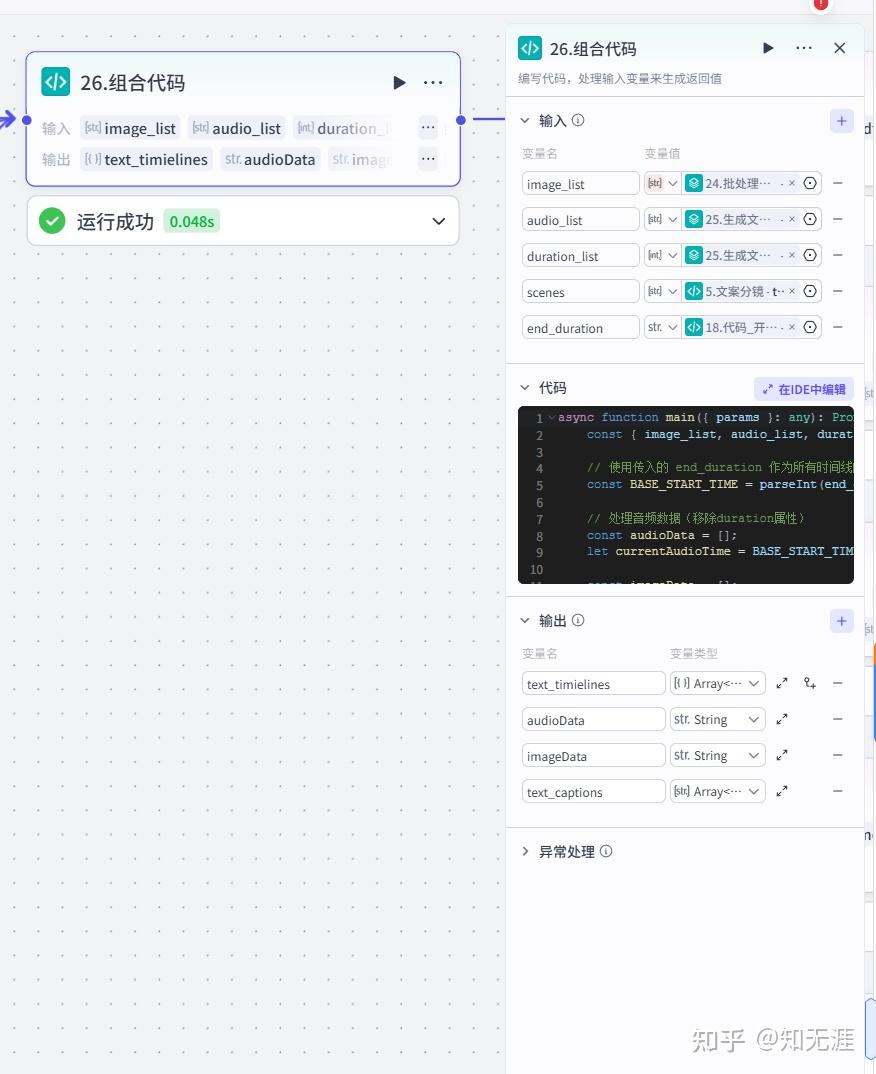Image resolution: width=876 pixels, height=1074 pixels.
Task: Clear the duration_list reference value
Action: (x=792, y=255)
